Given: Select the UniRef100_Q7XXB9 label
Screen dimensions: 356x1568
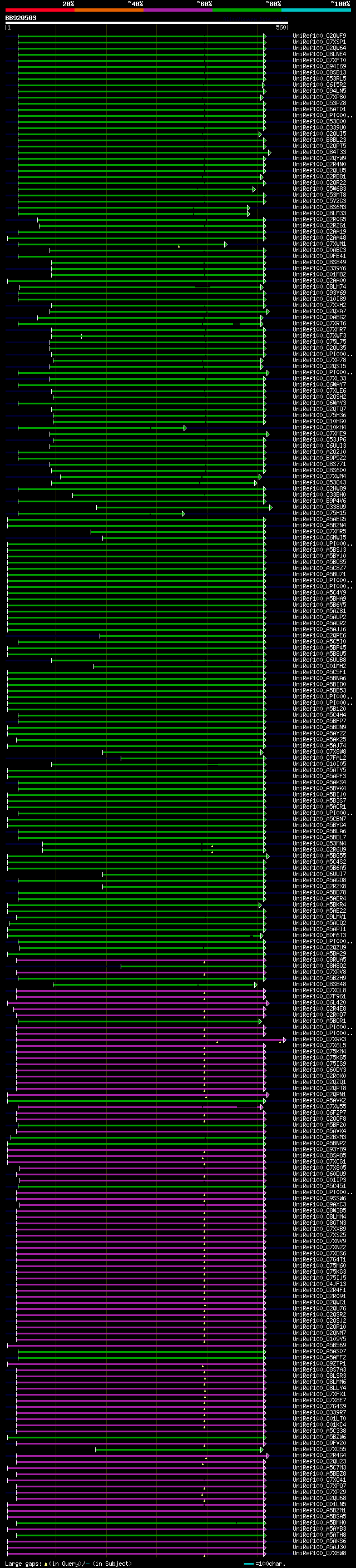Looking at the screenshot, I should pyautogui.click(x=319, y=1229).
